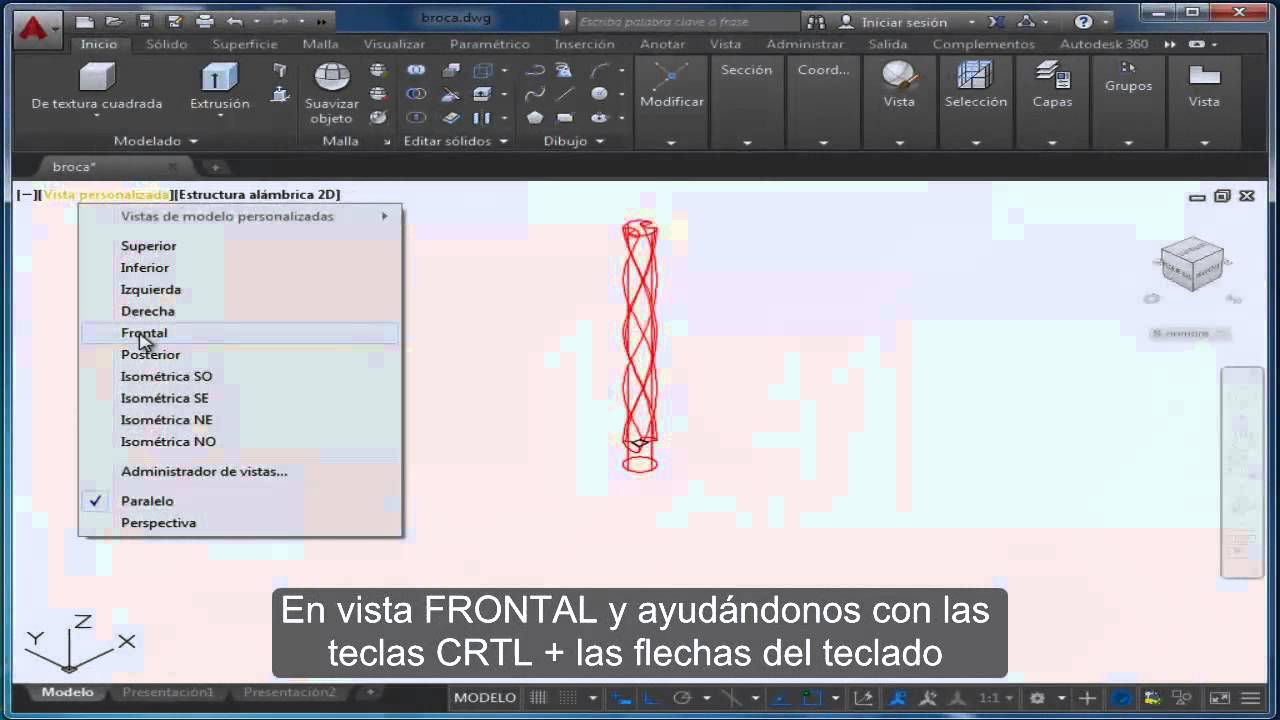Click the ViewCube in the viewport
Screen dimensions: 1280x720
[1193, 265]
